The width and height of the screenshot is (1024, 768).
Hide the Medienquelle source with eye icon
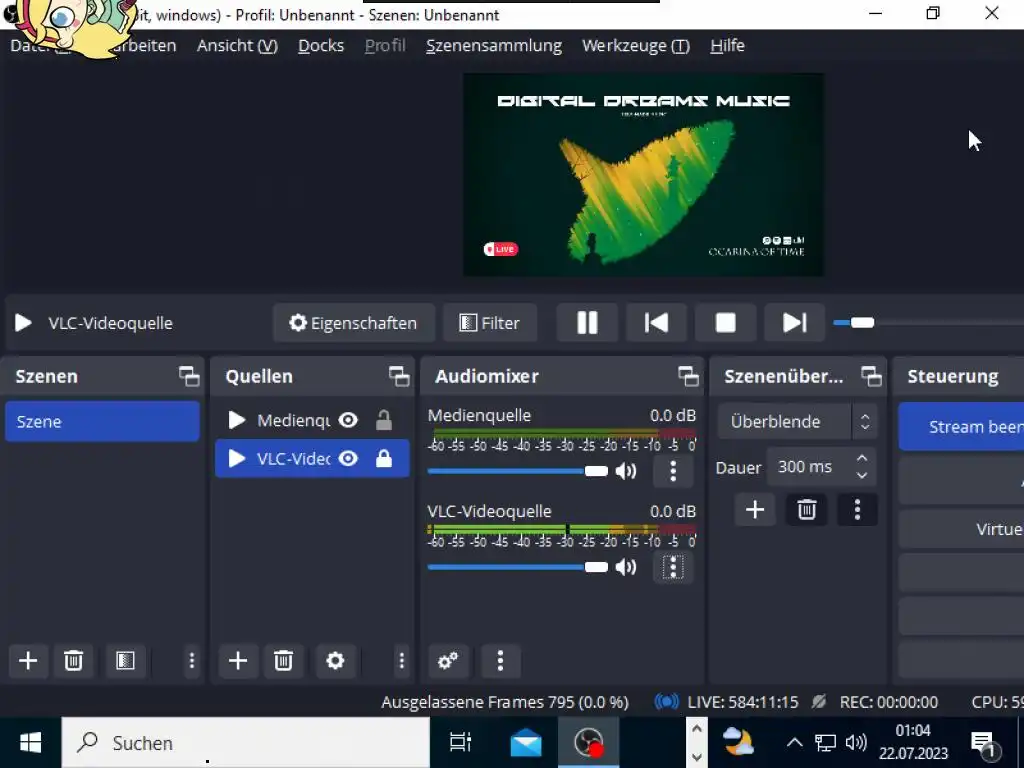click(x=349, y=420)
